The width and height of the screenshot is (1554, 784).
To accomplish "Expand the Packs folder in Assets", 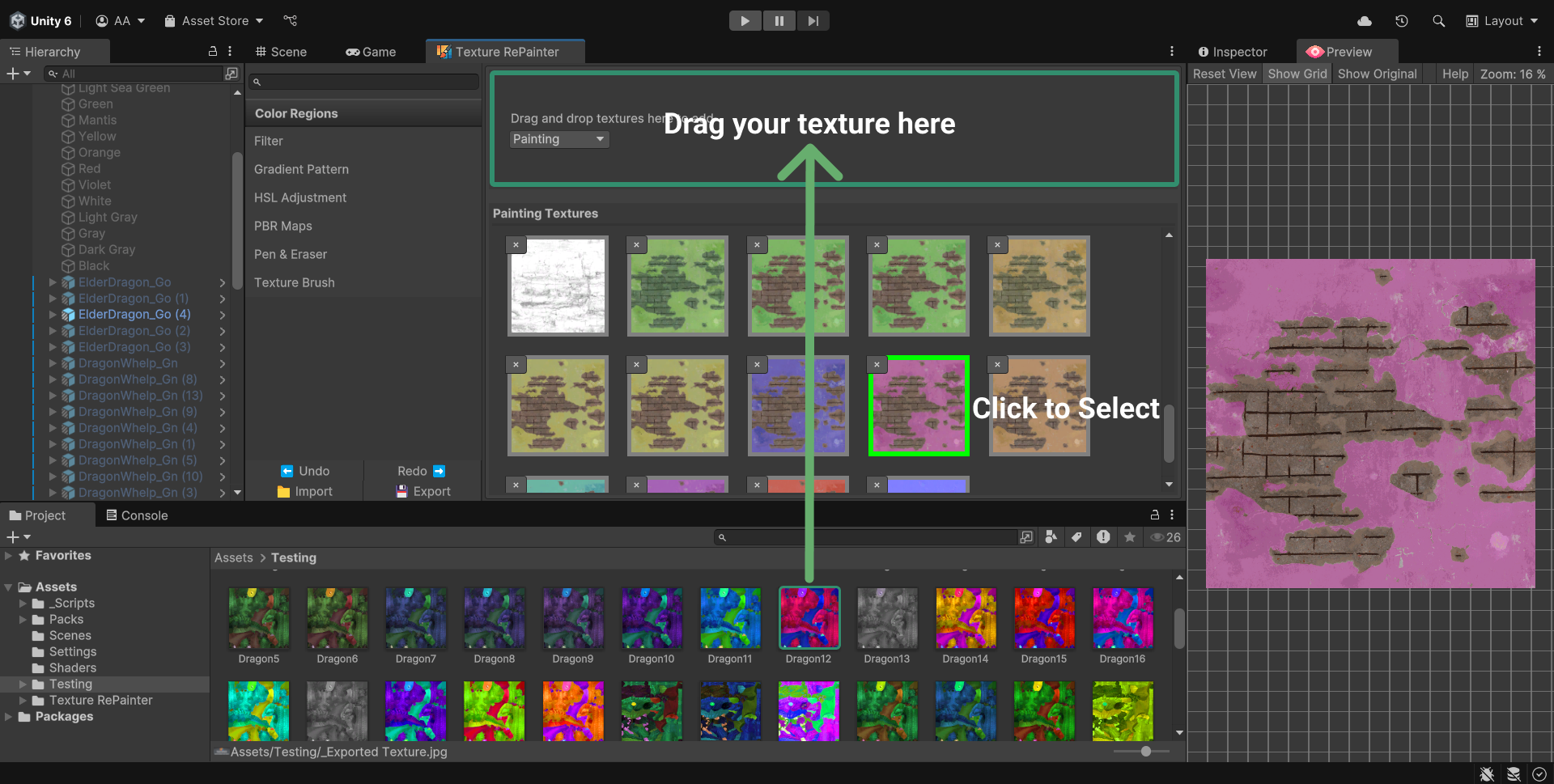I will pyautogui.click(x=23, y=620).
